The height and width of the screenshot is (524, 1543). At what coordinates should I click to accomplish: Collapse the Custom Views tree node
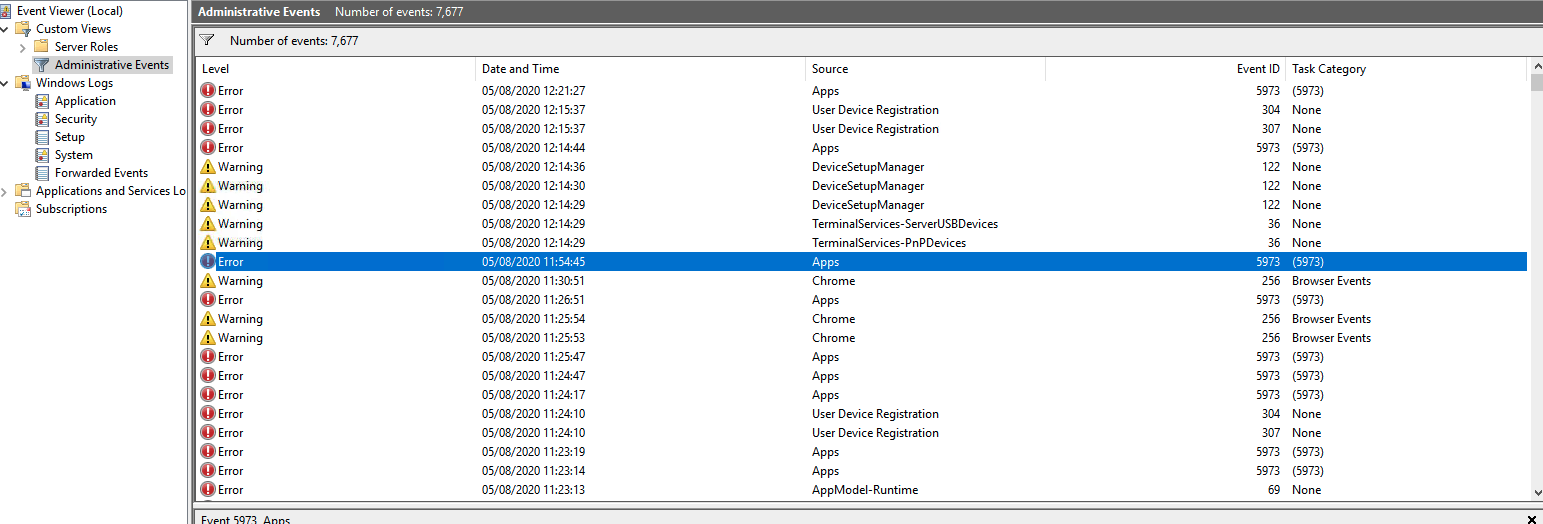click(x=4, y=29)
